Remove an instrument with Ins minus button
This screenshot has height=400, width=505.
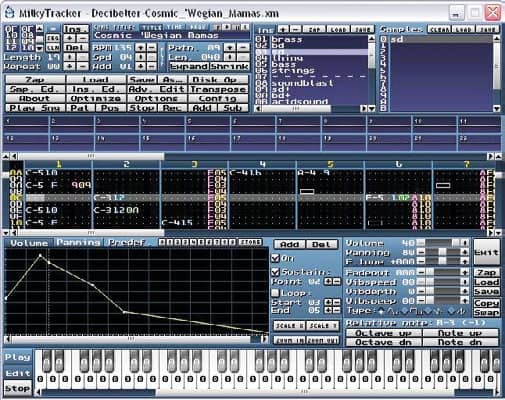pyautogui.click(x=295, y=29)
